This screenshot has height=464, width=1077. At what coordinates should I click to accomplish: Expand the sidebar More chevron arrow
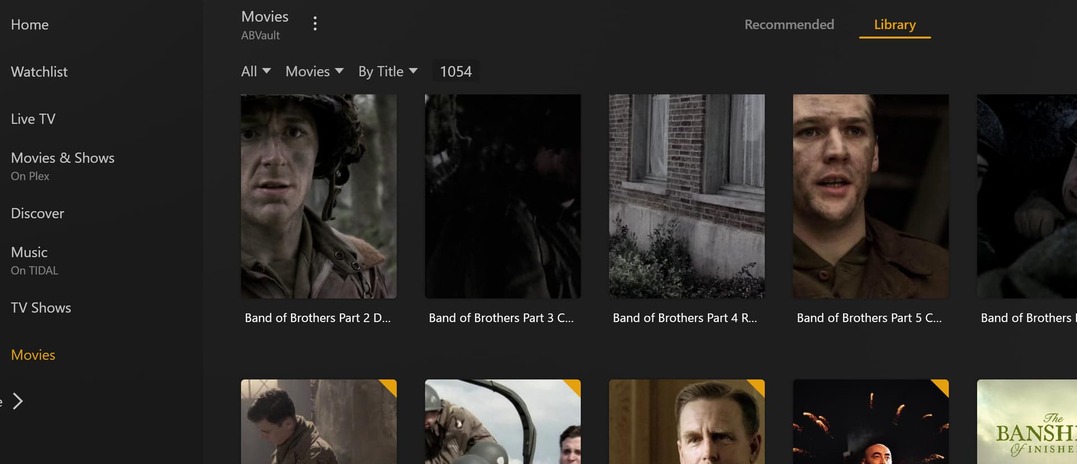tap(19, 402)
